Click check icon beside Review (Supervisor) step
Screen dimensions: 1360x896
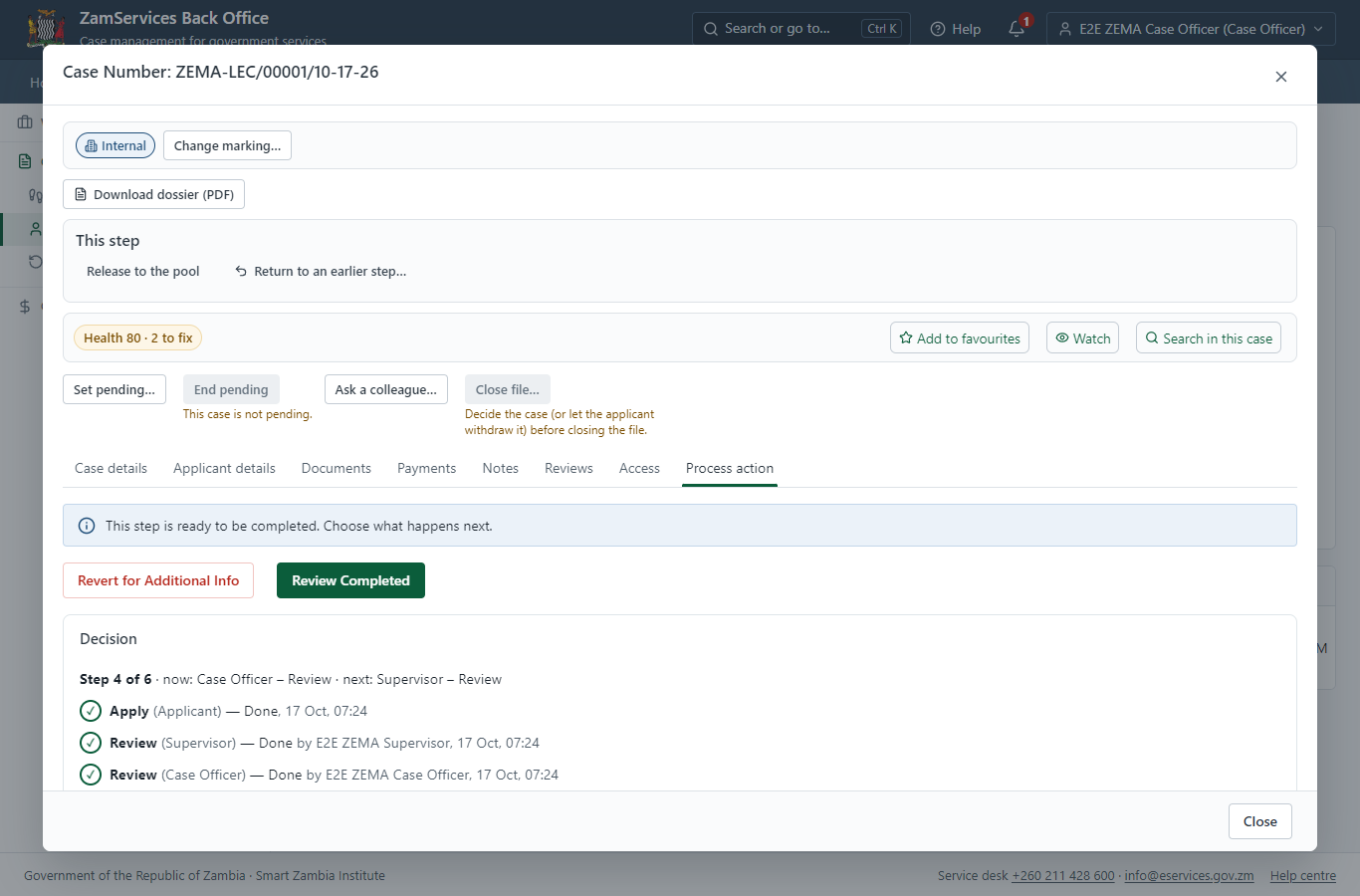click(x=91, y=743)
